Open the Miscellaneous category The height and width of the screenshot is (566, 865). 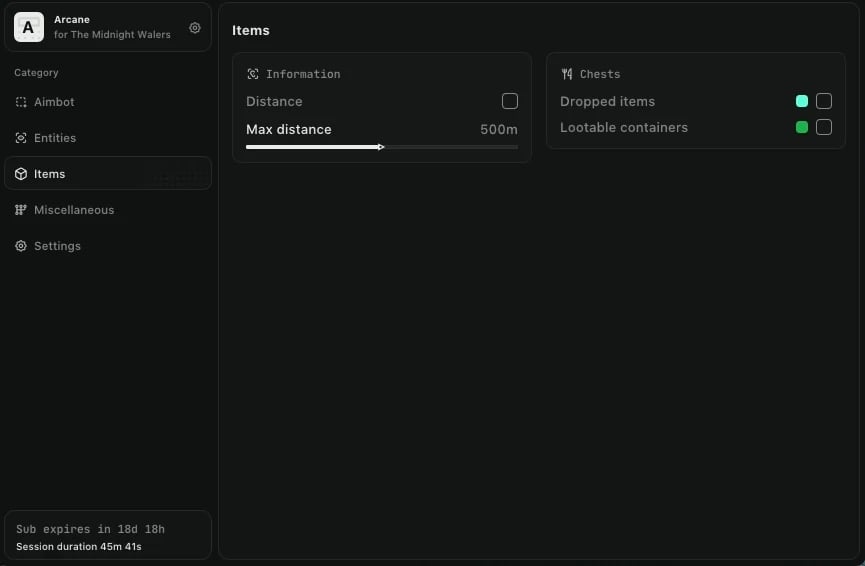coord(108,210)
